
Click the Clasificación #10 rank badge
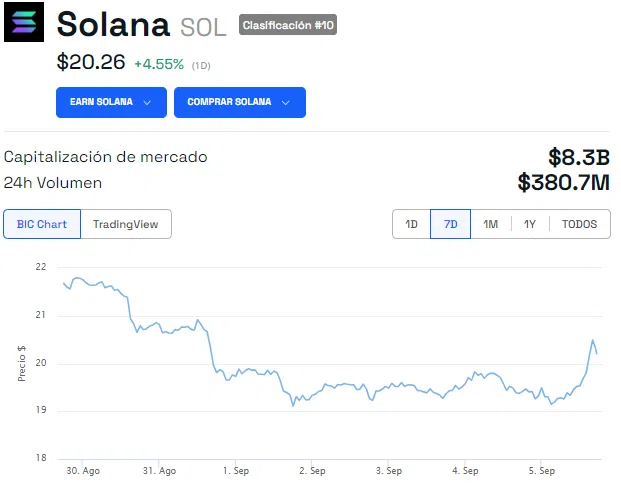point(288,25)
